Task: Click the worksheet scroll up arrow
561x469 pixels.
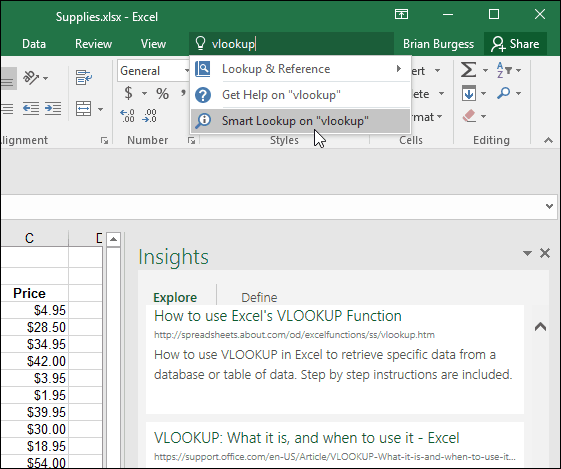Action: (x=113, y=239)
